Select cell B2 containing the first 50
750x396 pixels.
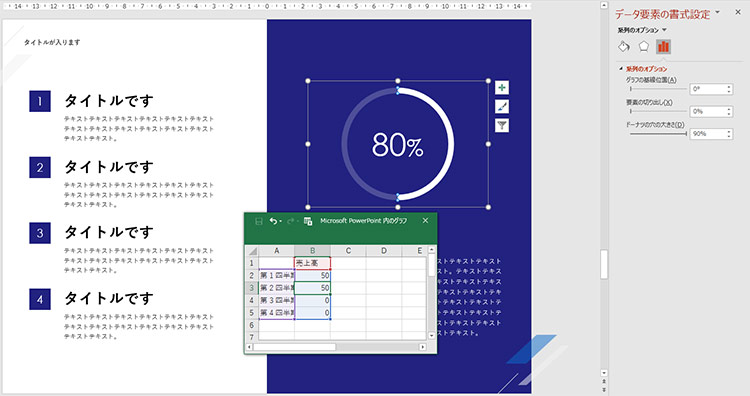pyautogui.click(x=312, y=275)
